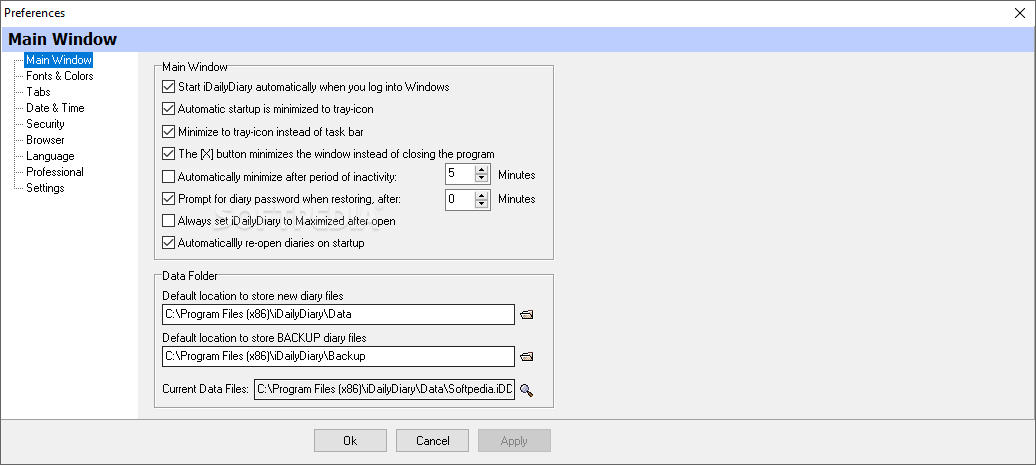
Task: Click Current Data Files path field
Action: click(x=384, y=390)
